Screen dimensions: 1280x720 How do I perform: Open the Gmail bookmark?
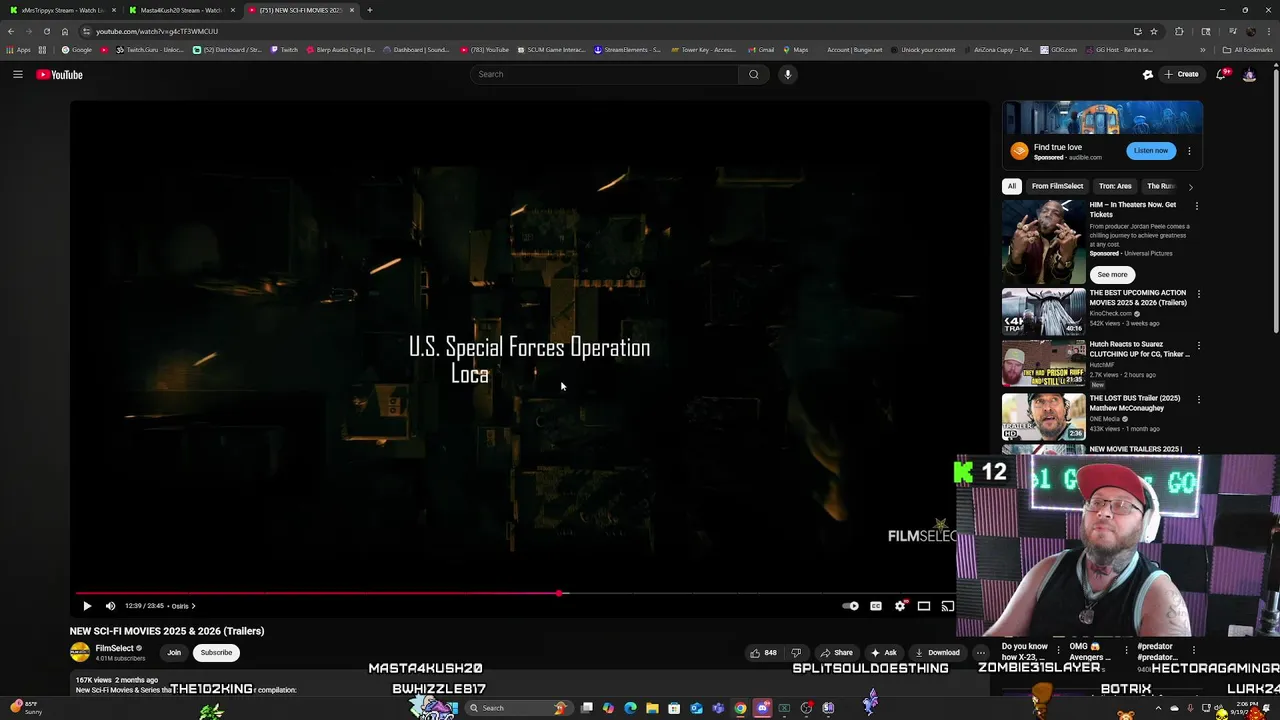click(761, 50)
